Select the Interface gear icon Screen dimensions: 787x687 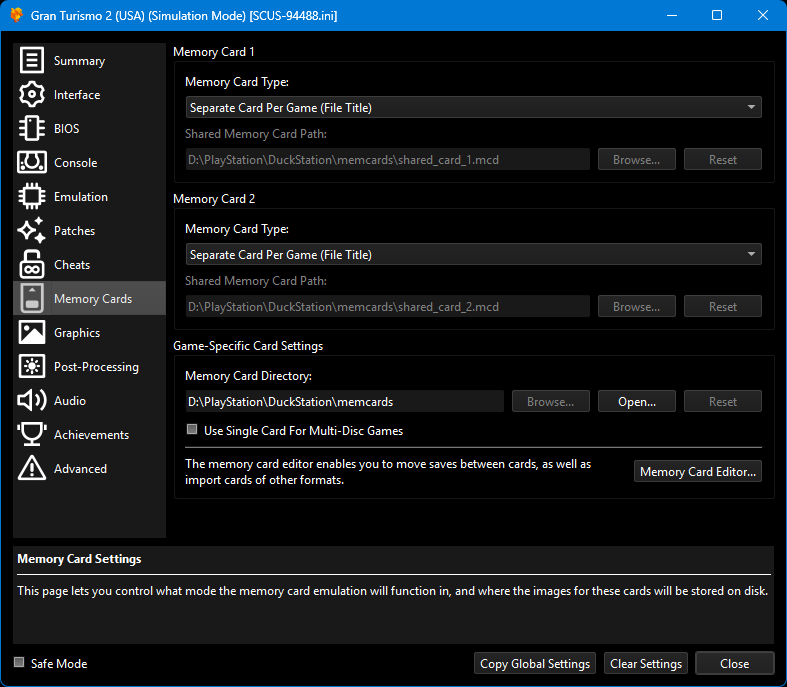click(32, 95)
